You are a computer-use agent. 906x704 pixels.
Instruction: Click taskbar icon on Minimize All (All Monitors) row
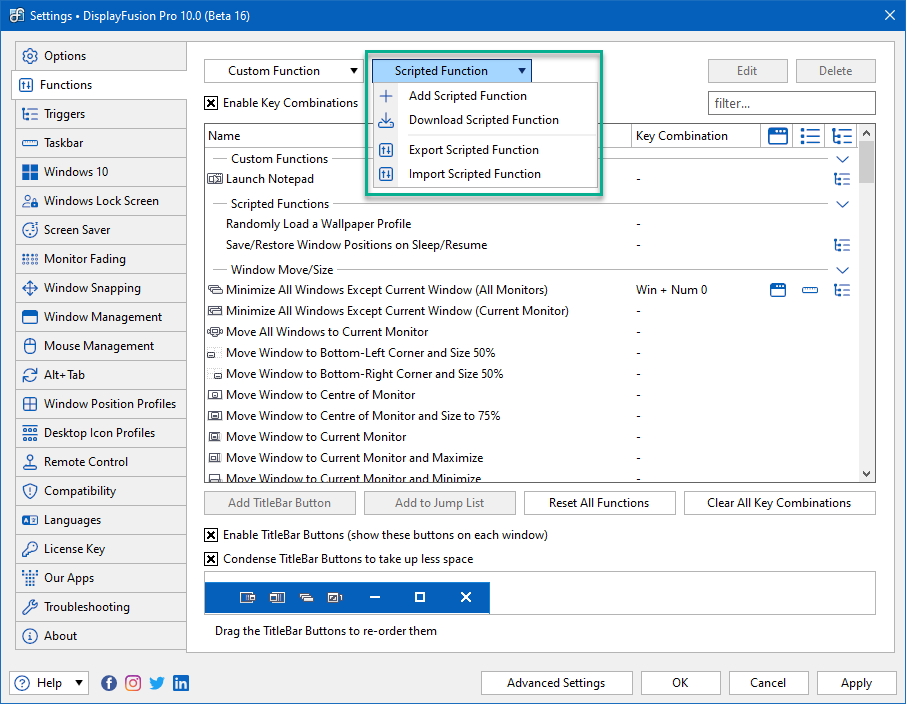(810, 290)
